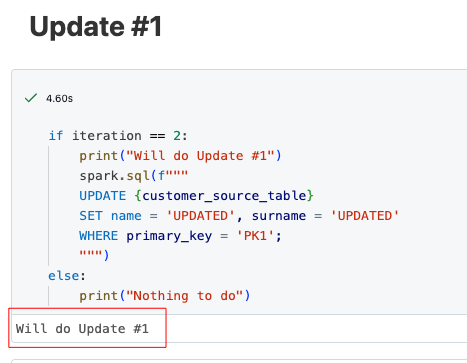Click the closing triple quotes line
This screenshot has width=467, height=363.
point(94,255)
